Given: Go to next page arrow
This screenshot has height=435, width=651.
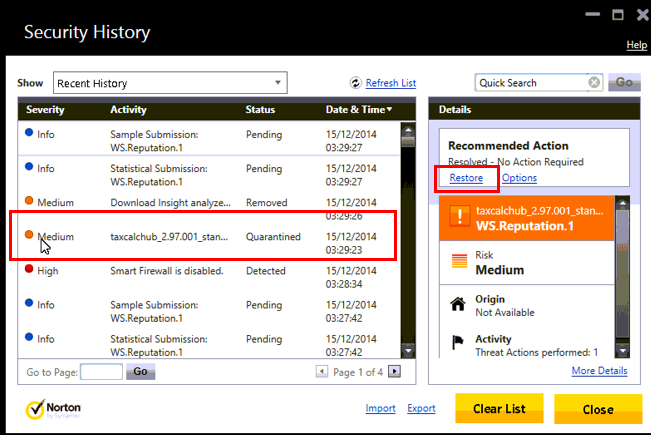Looking at the screenshot, I should click(x=394, y=371).
